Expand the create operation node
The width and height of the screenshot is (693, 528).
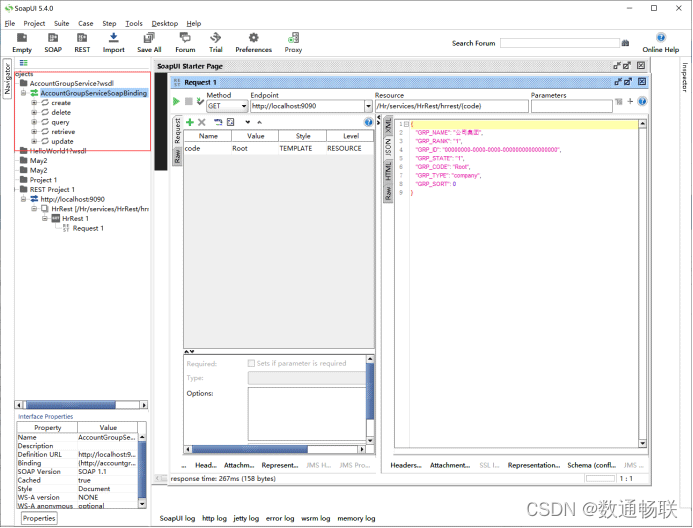tap(34, 103)
